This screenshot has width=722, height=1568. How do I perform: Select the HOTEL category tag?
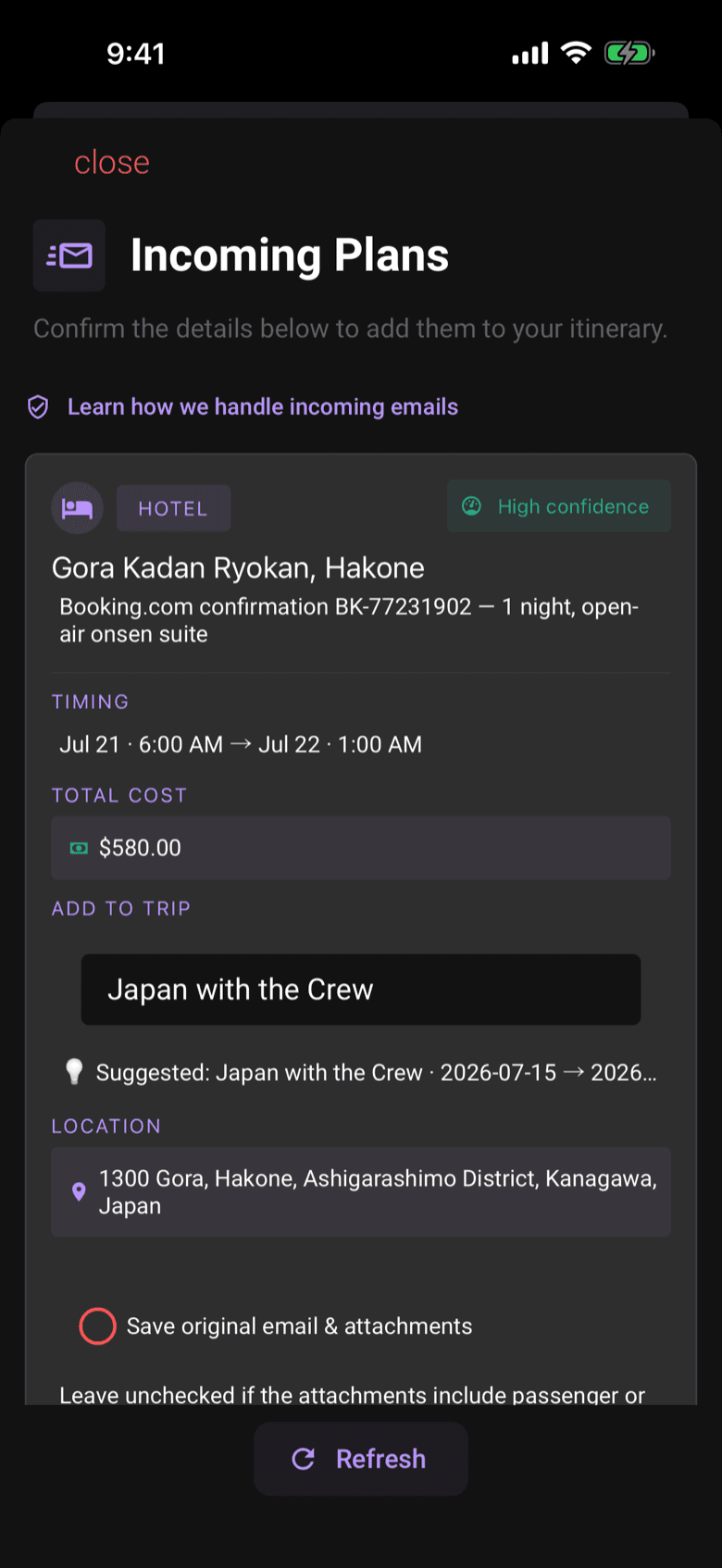coord(173,508)
